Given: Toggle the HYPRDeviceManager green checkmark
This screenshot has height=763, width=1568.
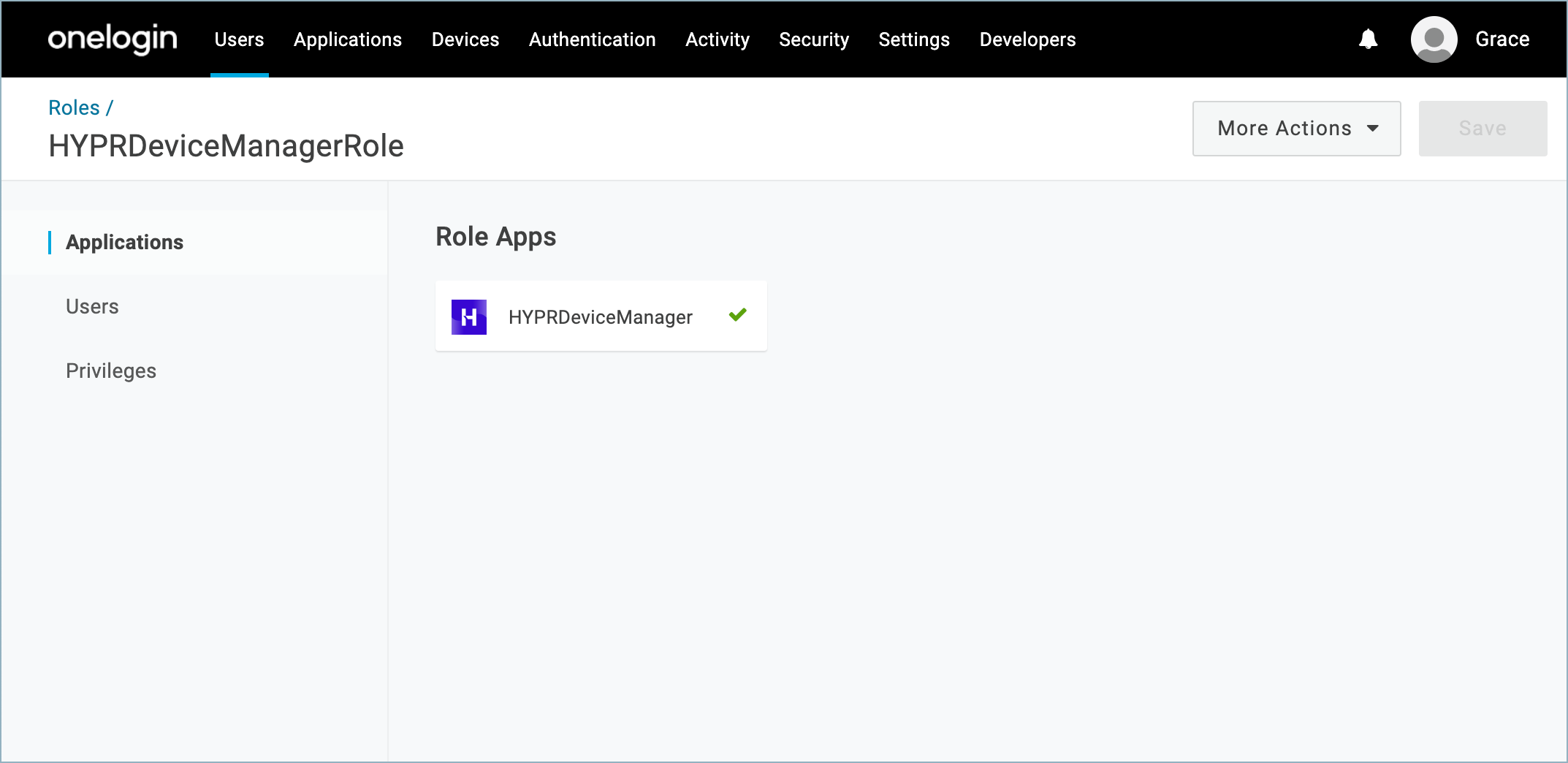Looking at the screenshot, I should pyautogui.click(x=738, y=315).
